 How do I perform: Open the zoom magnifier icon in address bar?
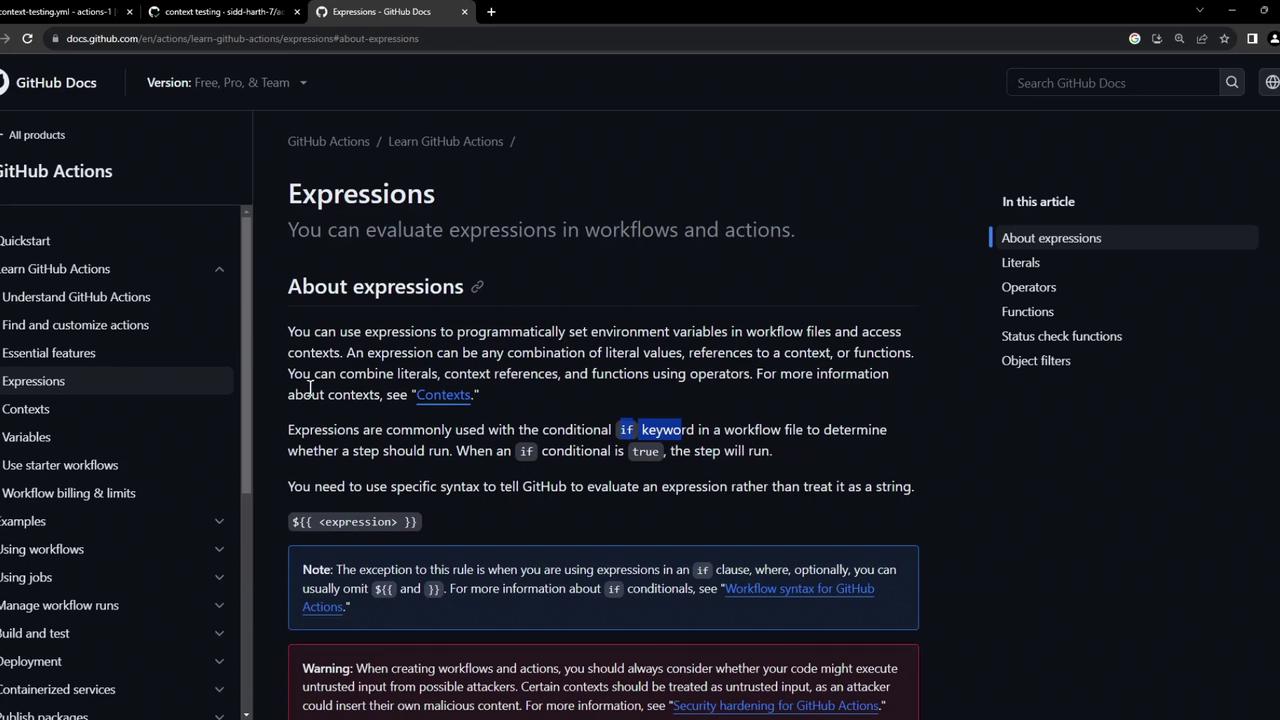point(1179,39)
